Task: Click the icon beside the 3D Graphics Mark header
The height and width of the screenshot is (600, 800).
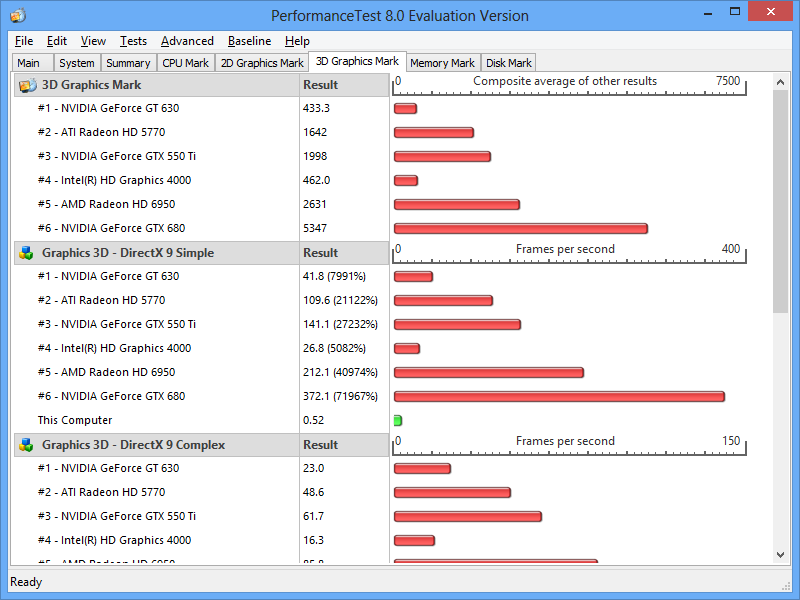Action: (27, 85)
